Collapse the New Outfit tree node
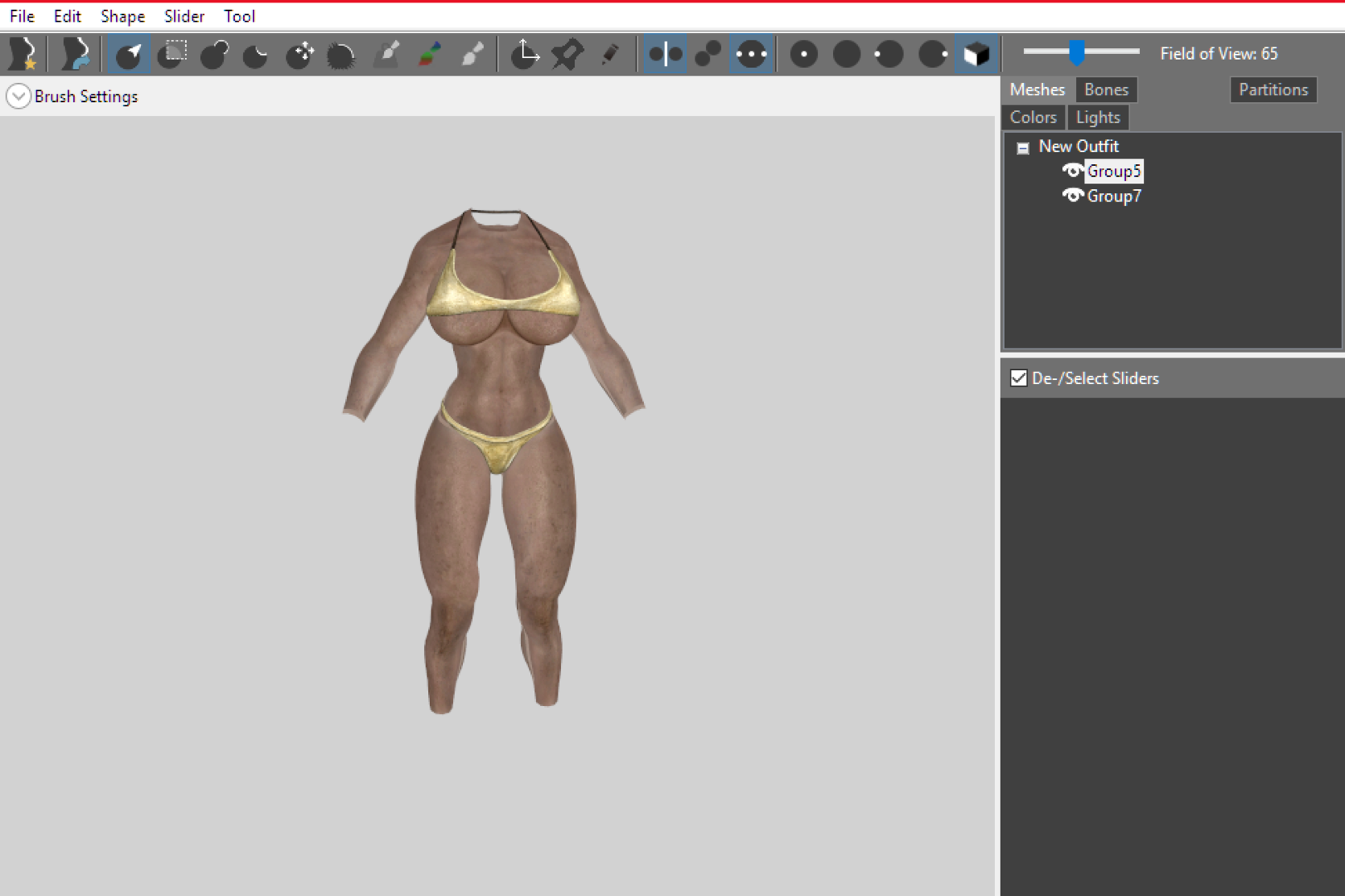Screen dimensions: 1345x896 pyautogui.click(x=1023, y=148)
